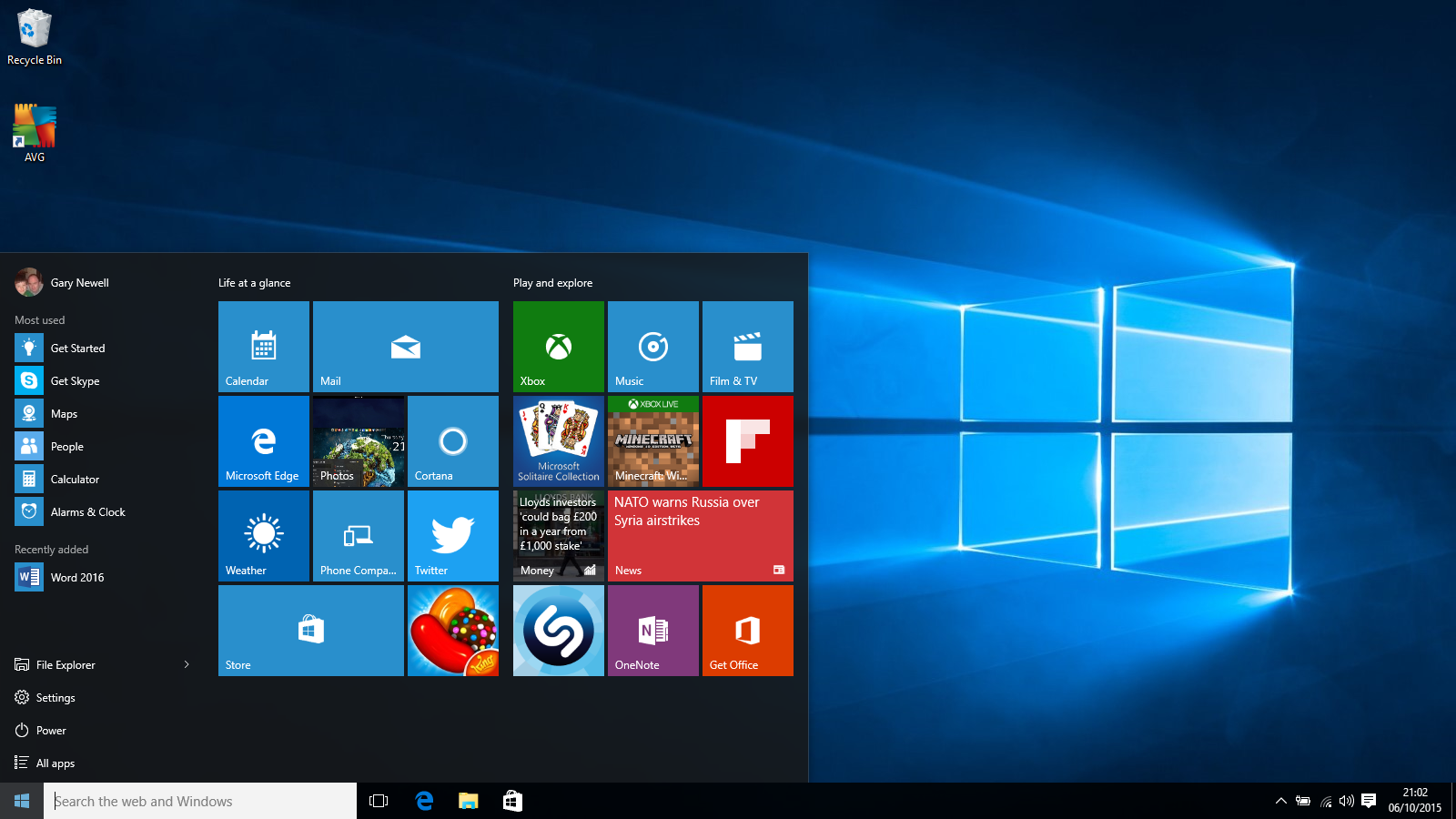Viewport: 1456px width, 819px height.
Task: Open the Weather tile
Action: pyautogui.click(x=264, y=536)
